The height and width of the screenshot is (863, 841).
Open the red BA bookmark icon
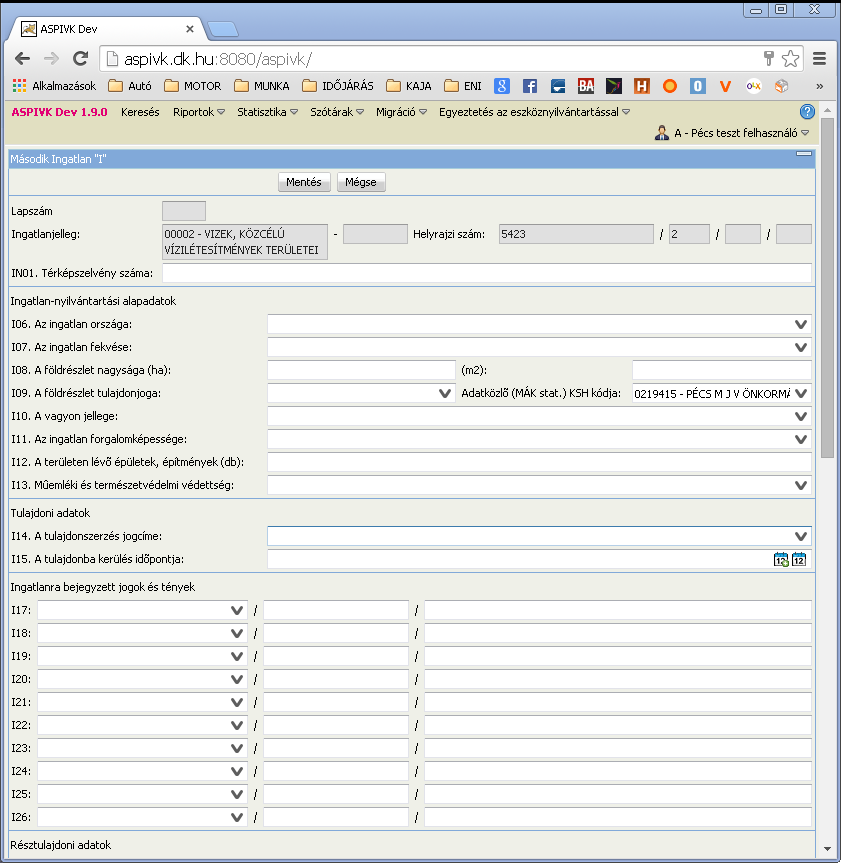[586, 86]
